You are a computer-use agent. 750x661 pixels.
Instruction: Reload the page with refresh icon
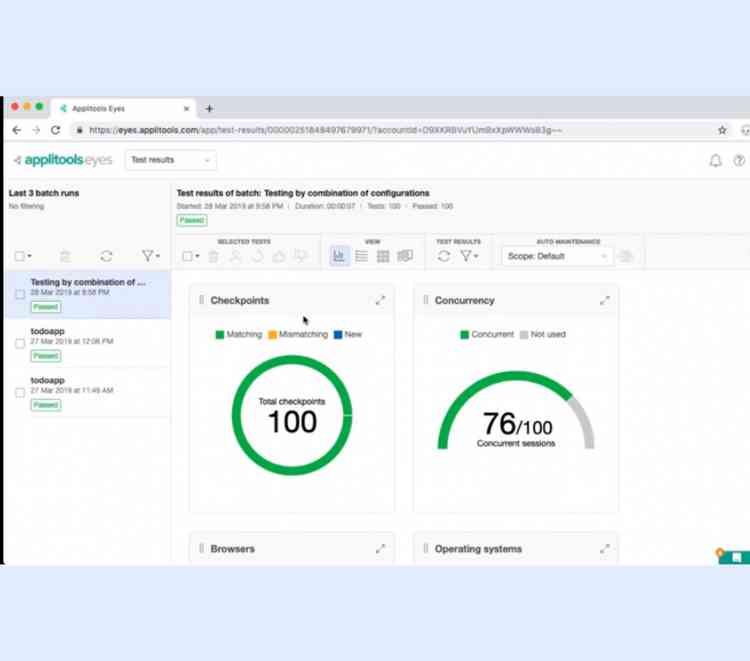click(55, 130)
